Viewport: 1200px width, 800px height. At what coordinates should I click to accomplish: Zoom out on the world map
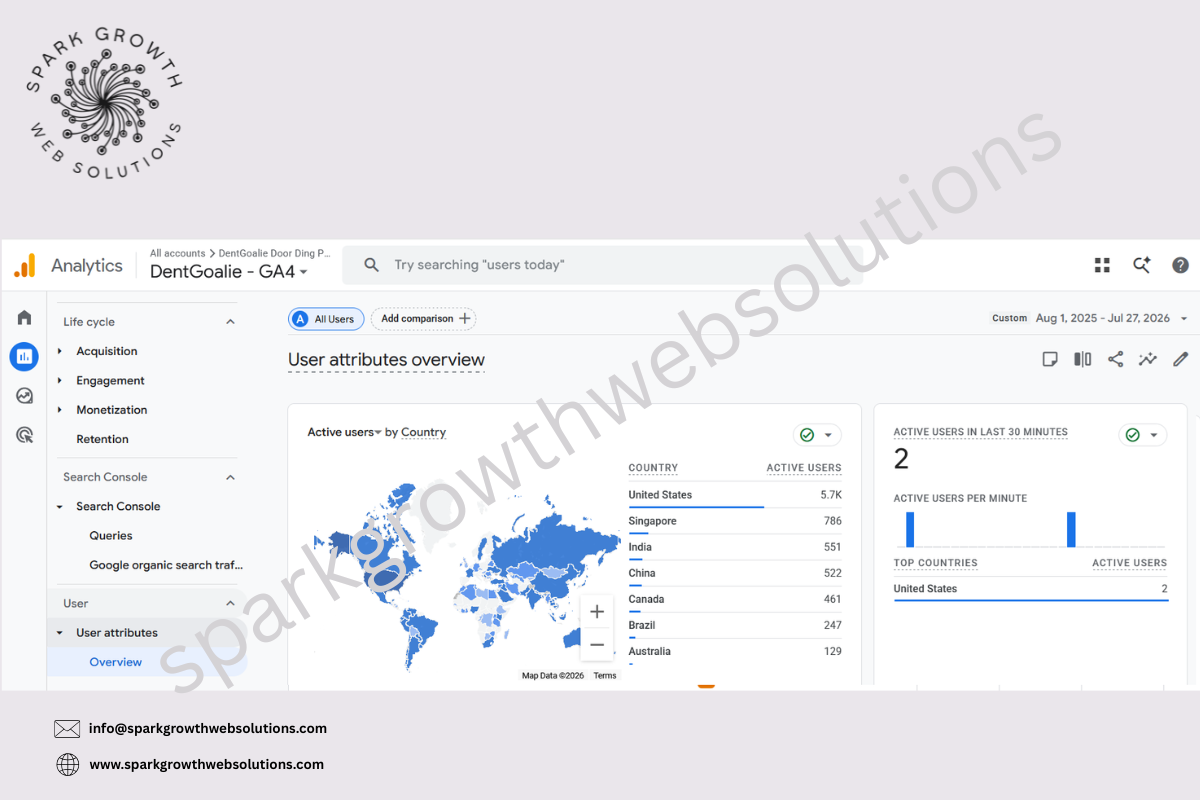(597, 644)
